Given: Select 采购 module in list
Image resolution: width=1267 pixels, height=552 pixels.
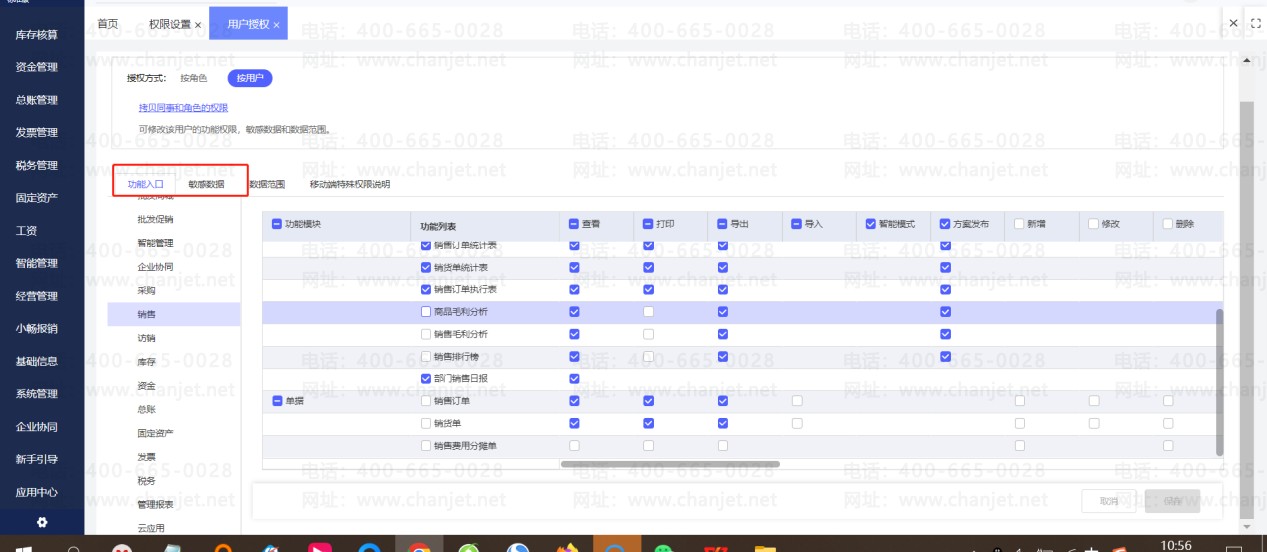Looking at the screenshot, I should click(146, 290).
